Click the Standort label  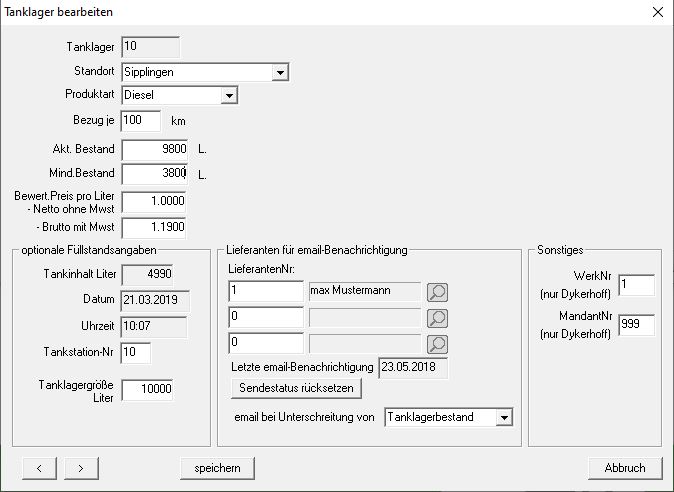[94, 71]
